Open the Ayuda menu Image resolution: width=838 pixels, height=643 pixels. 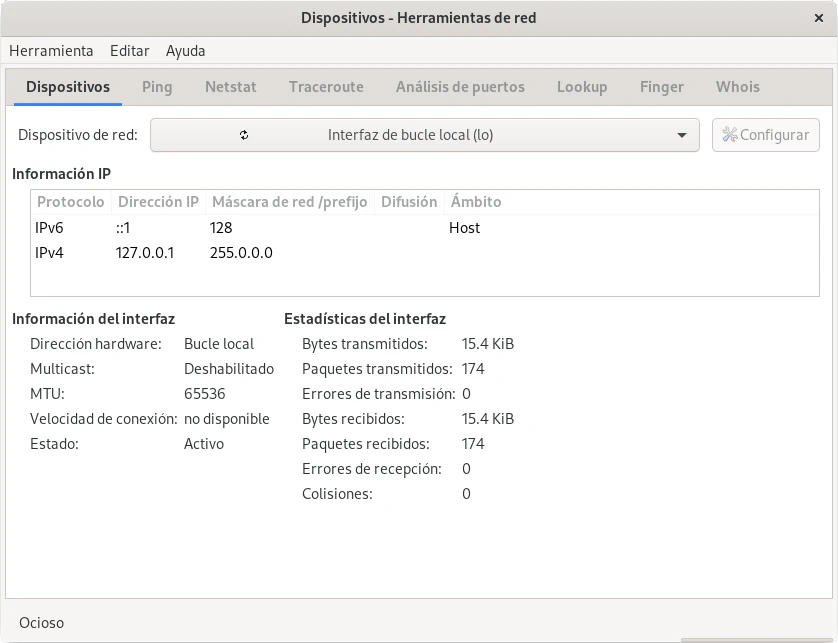point(185,50)
